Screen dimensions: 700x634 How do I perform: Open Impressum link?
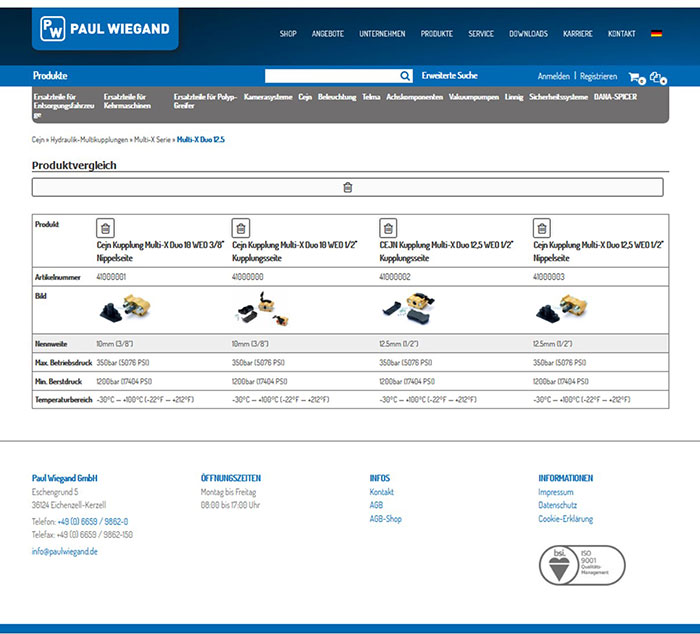[x=556, y=492]
